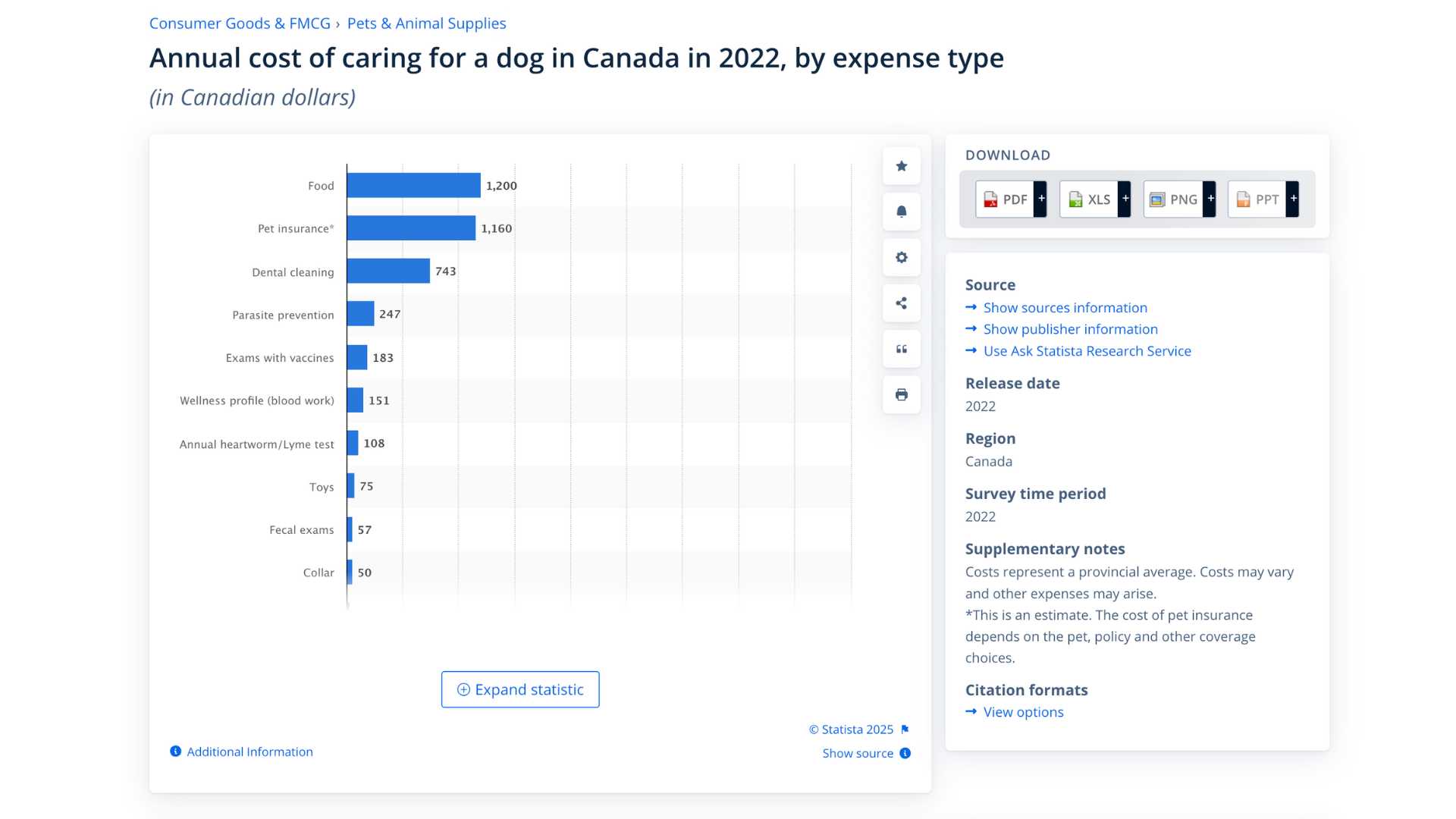
Task: Open Pets & Animal Supplies breadcrumb
Action: coord(426,24)
